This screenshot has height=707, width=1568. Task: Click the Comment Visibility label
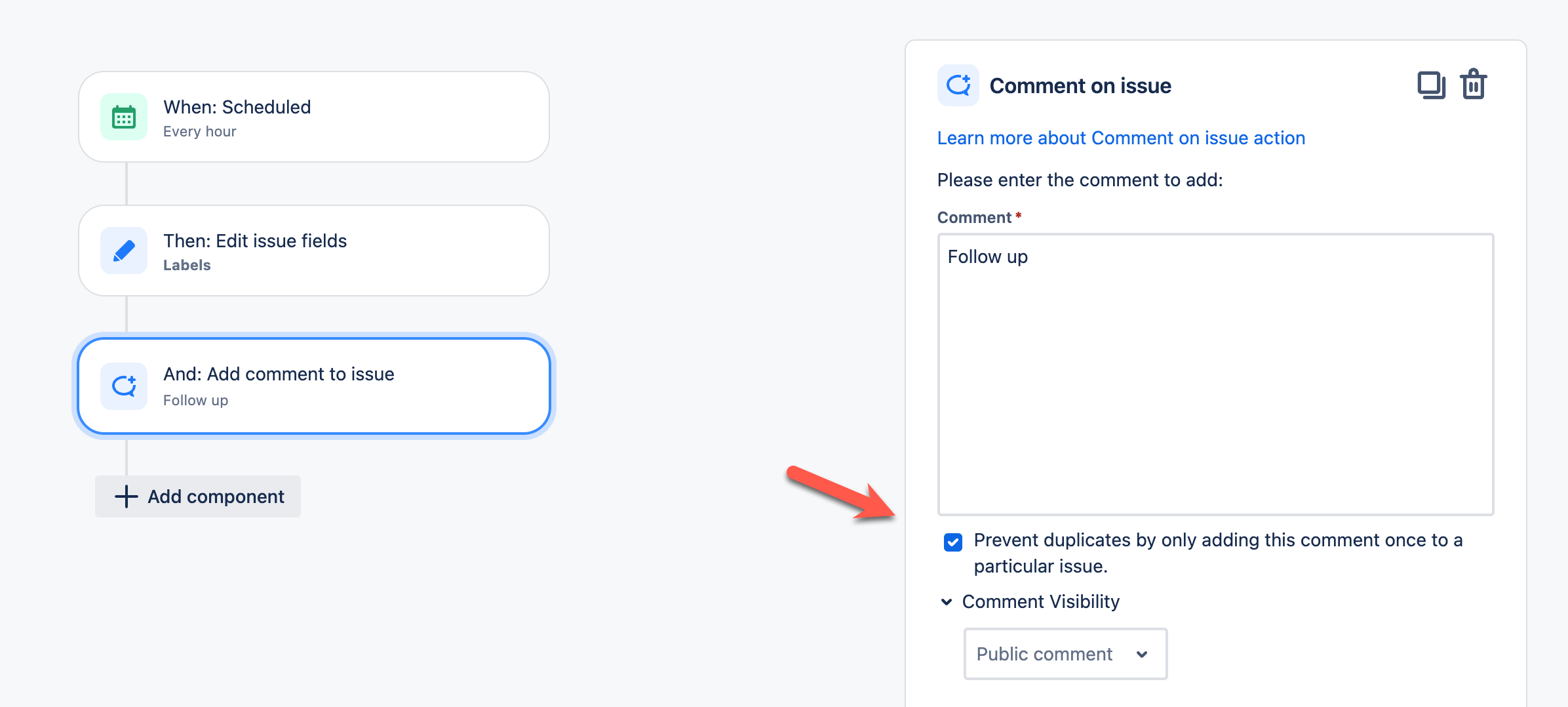[1040, 601]
